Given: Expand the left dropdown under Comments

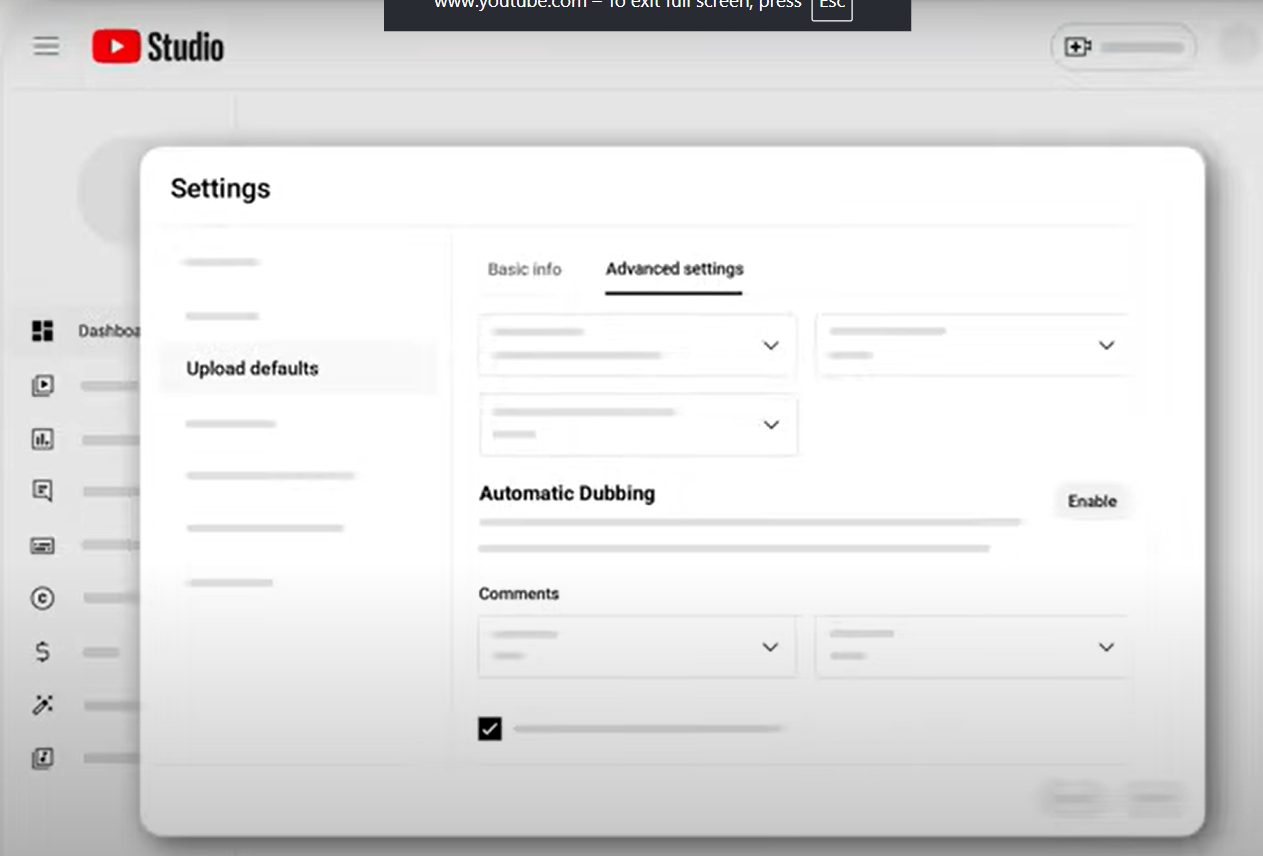Looking at the screenshot, I should pos(770,646).
